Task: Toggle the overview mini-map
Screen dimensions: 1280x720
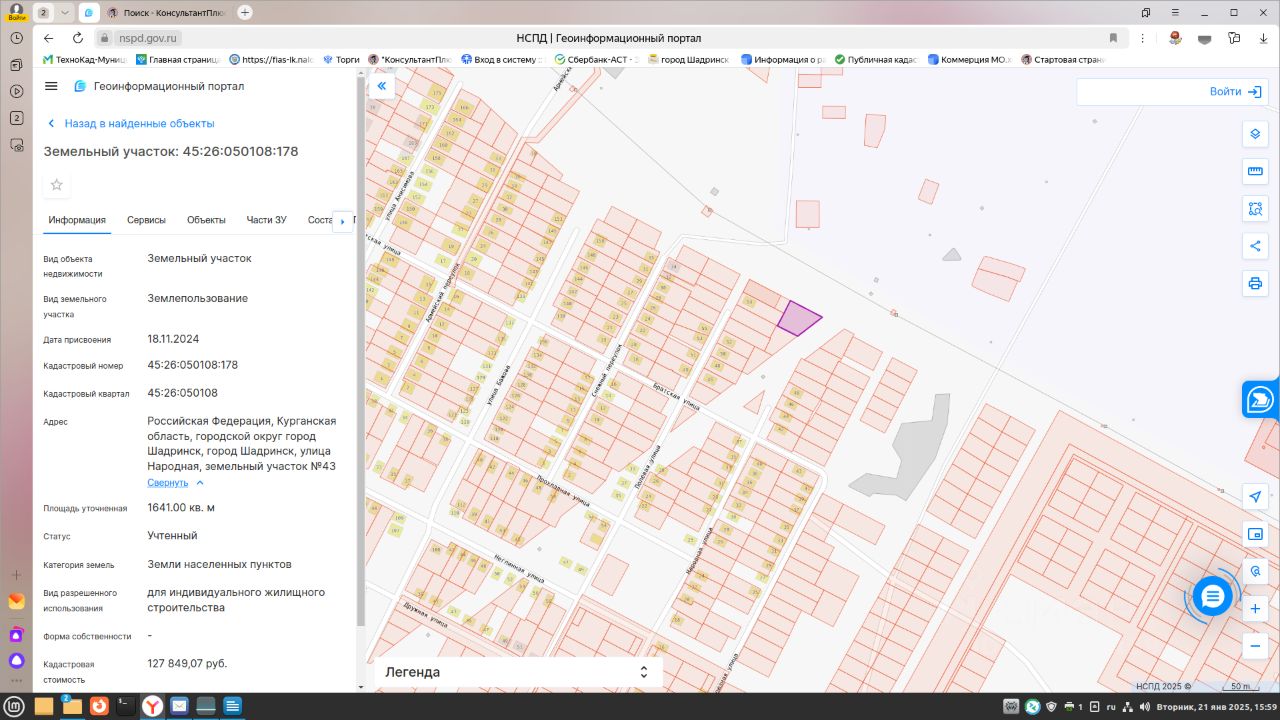Action: click(x=1255, y=534)
